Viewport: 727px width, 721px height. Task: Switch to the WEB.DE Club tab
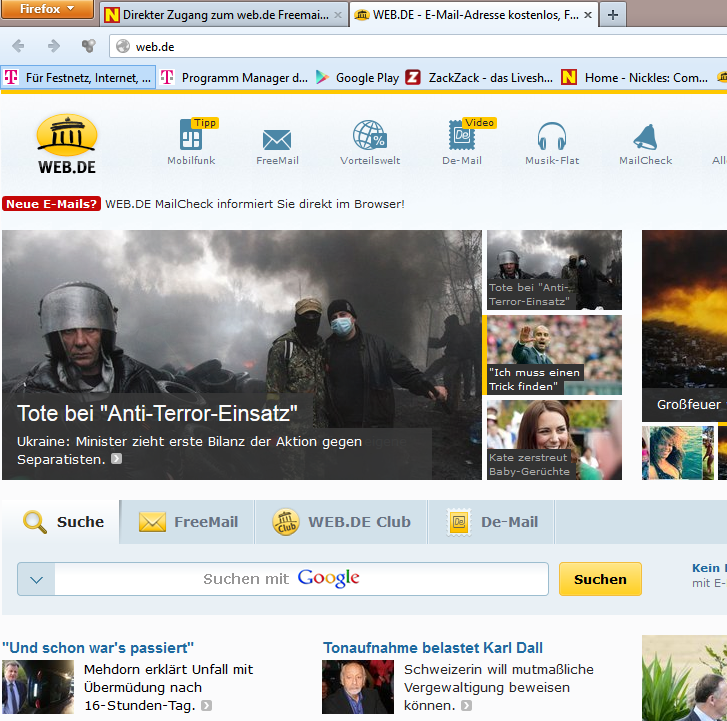341,522
